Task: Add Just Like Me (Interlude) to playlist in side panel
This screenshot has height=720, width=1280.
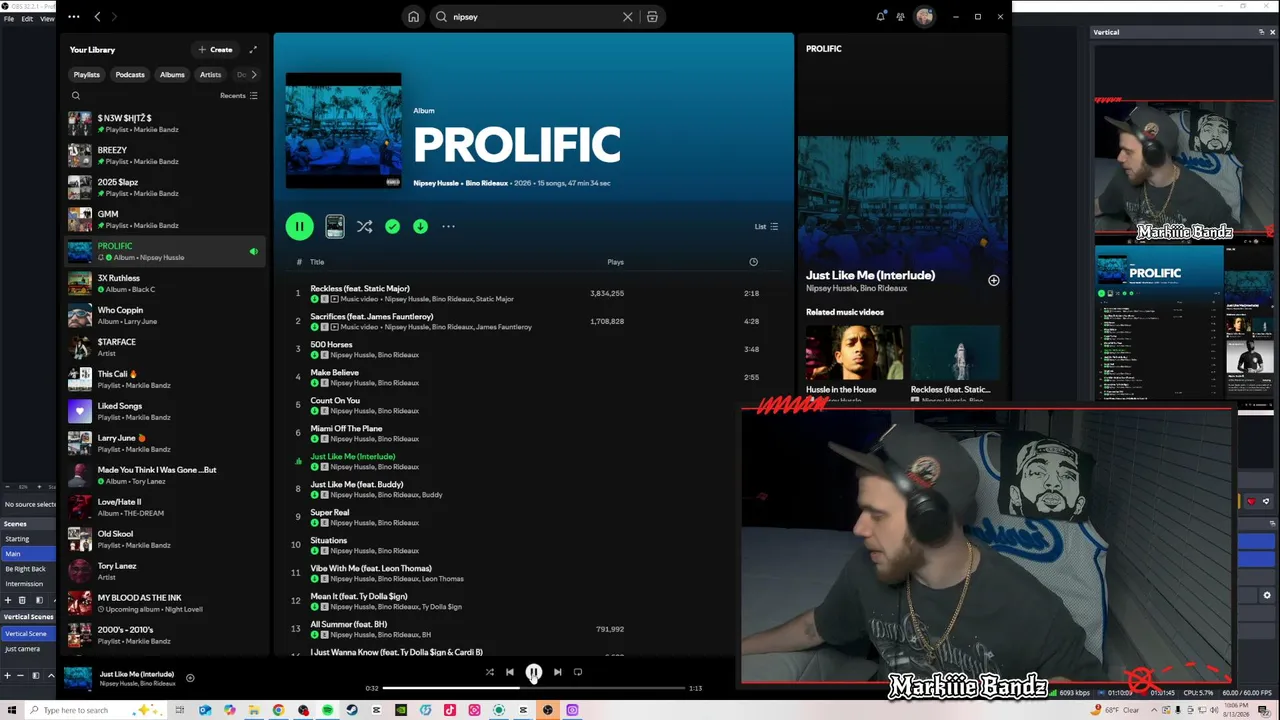Action: click(994, 280)
